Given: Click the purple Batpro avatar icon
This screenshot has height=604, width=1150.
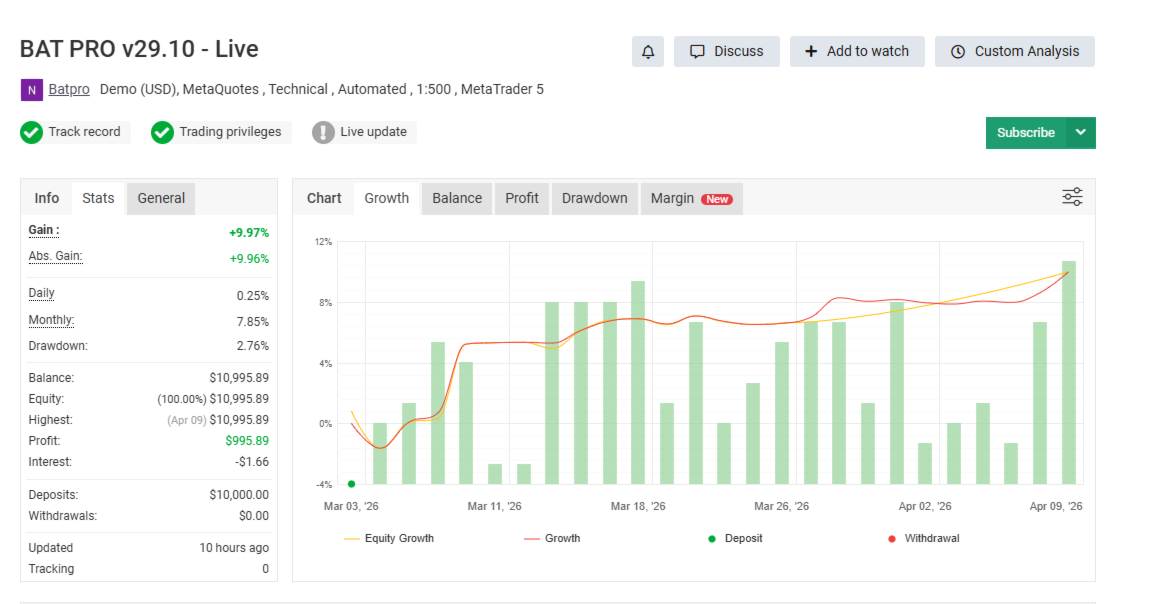Looking at the screenshot, I should pos(32,90).
